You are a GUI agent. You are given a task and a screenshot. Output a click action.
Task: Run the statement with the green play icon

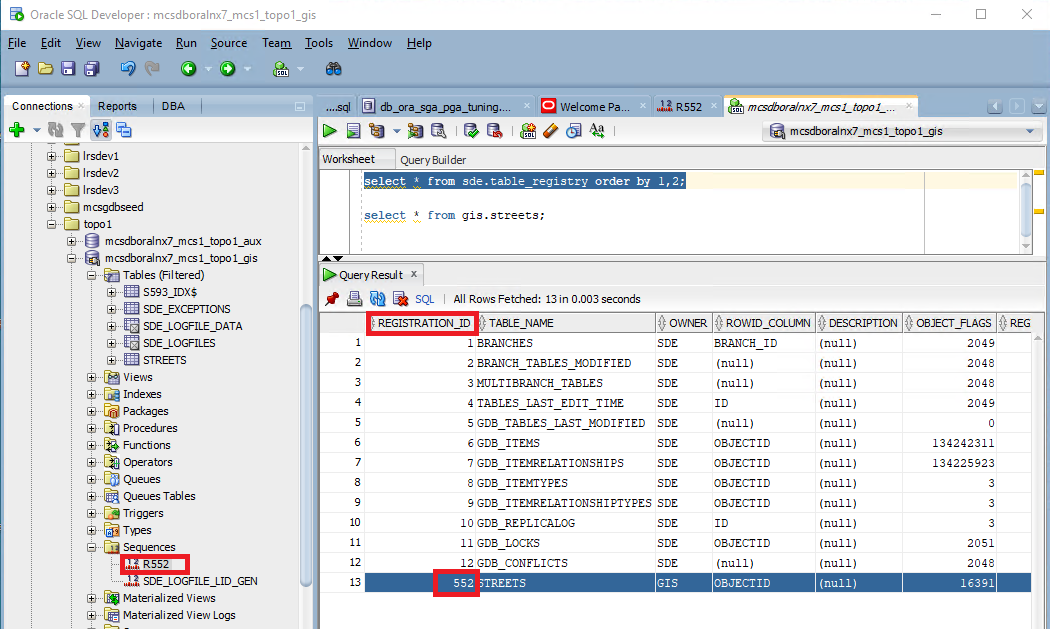329,131
